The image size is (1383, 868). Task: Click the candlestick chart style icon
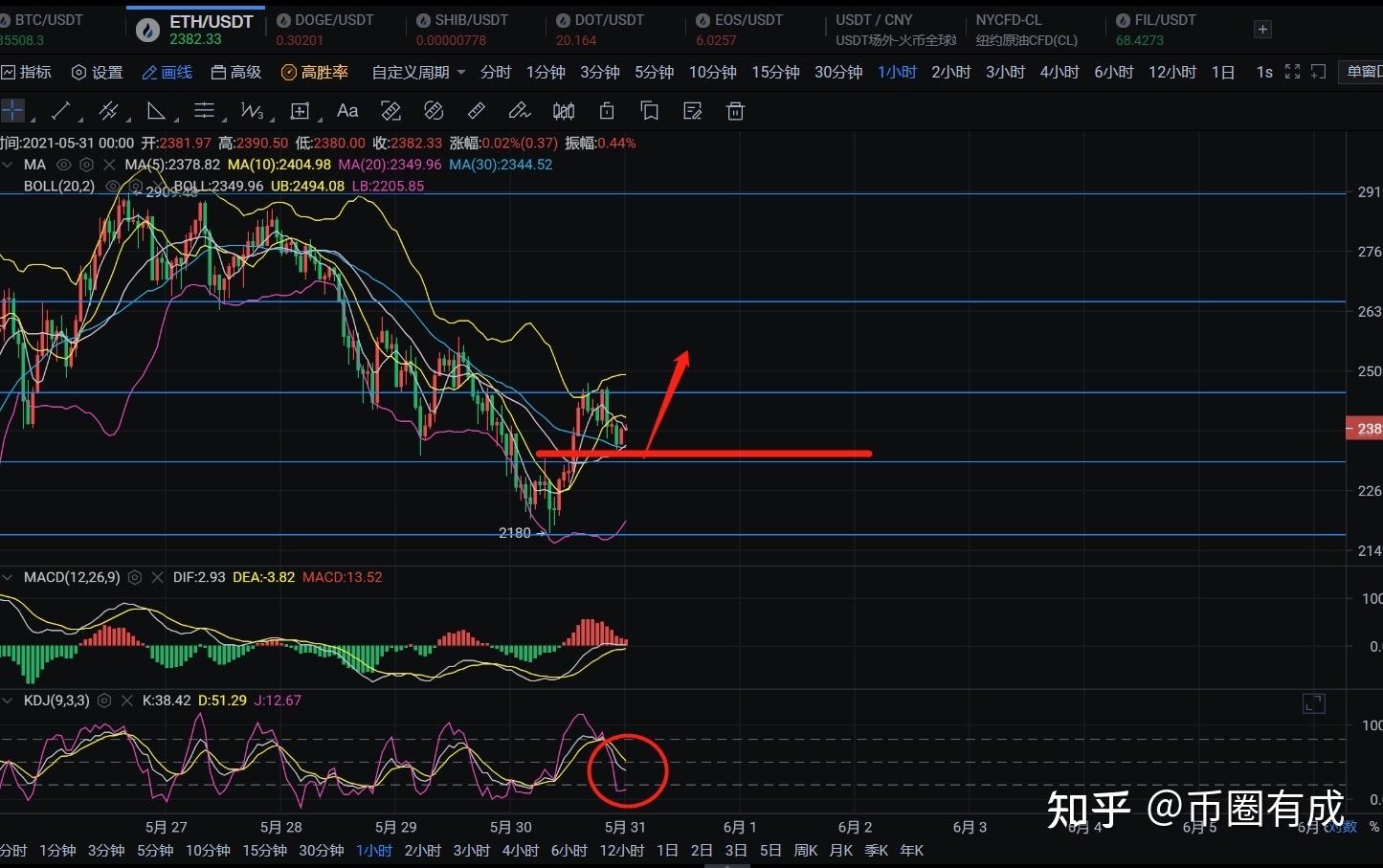(564, 111)
